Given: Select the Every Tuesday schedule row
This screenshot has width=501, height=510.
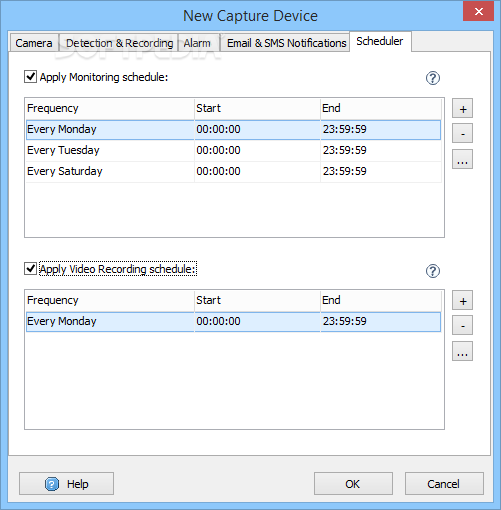Looking at the screenshot, I should [x=233, y=150].
